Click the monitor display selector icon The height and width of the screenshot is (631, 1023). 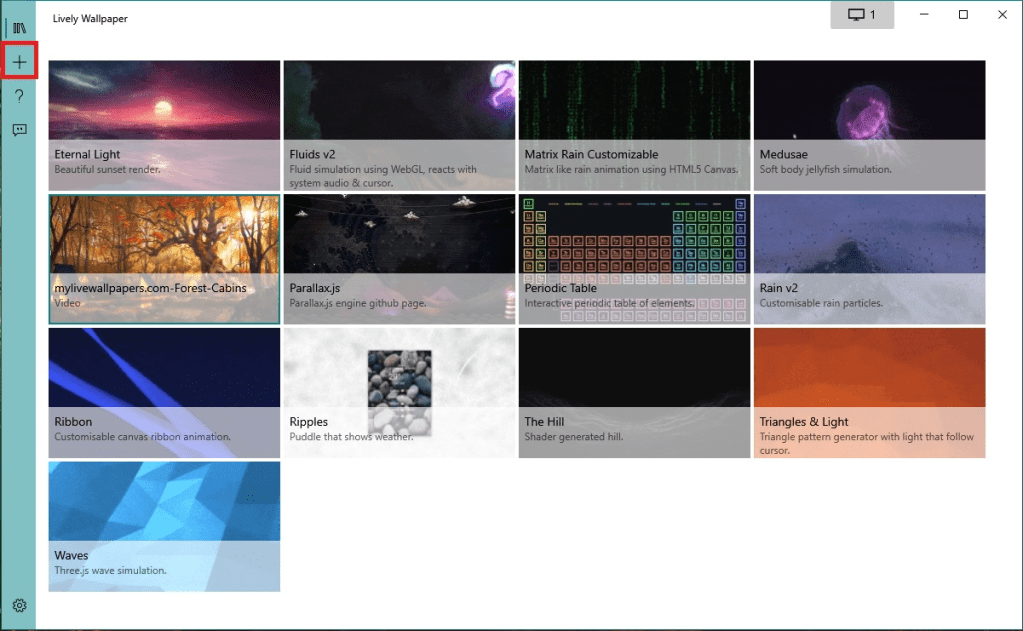click(861, 14)
